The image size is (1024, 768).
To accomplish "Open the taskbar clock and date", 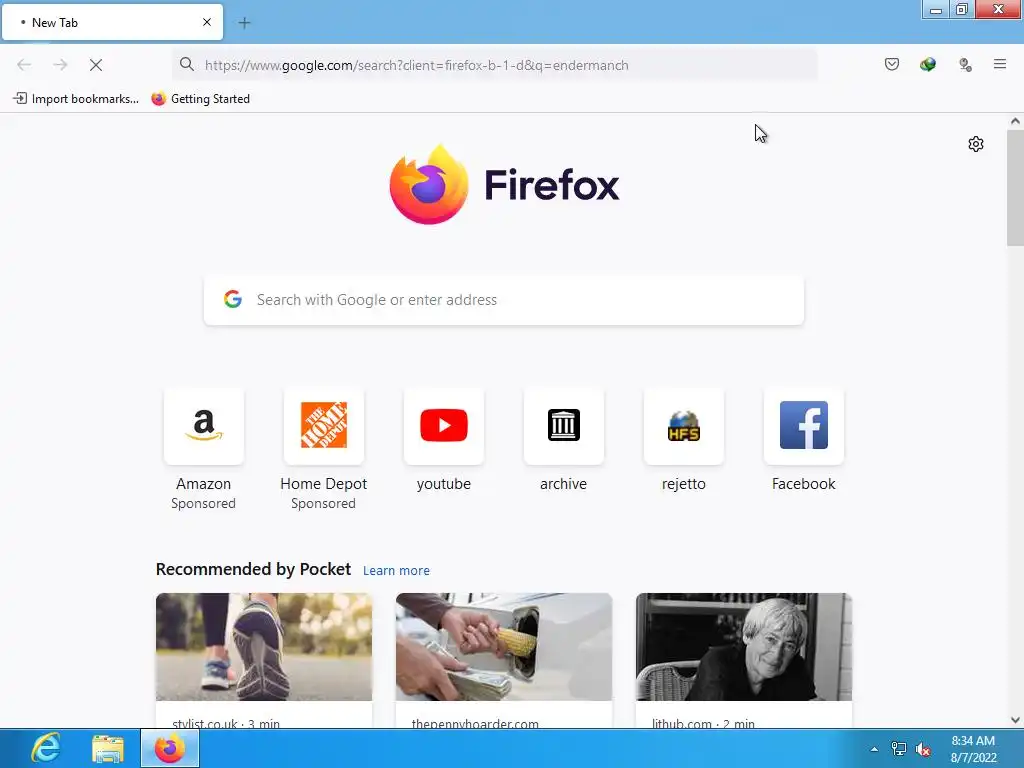I will pyautogui.click(x=973, y=749).
